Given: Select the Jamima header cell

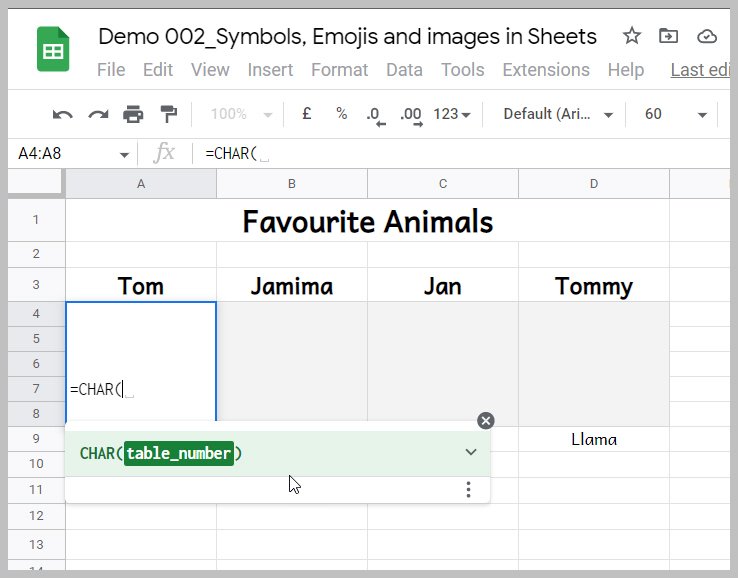Looking at the screenshot, I should [x=292, y=285].
